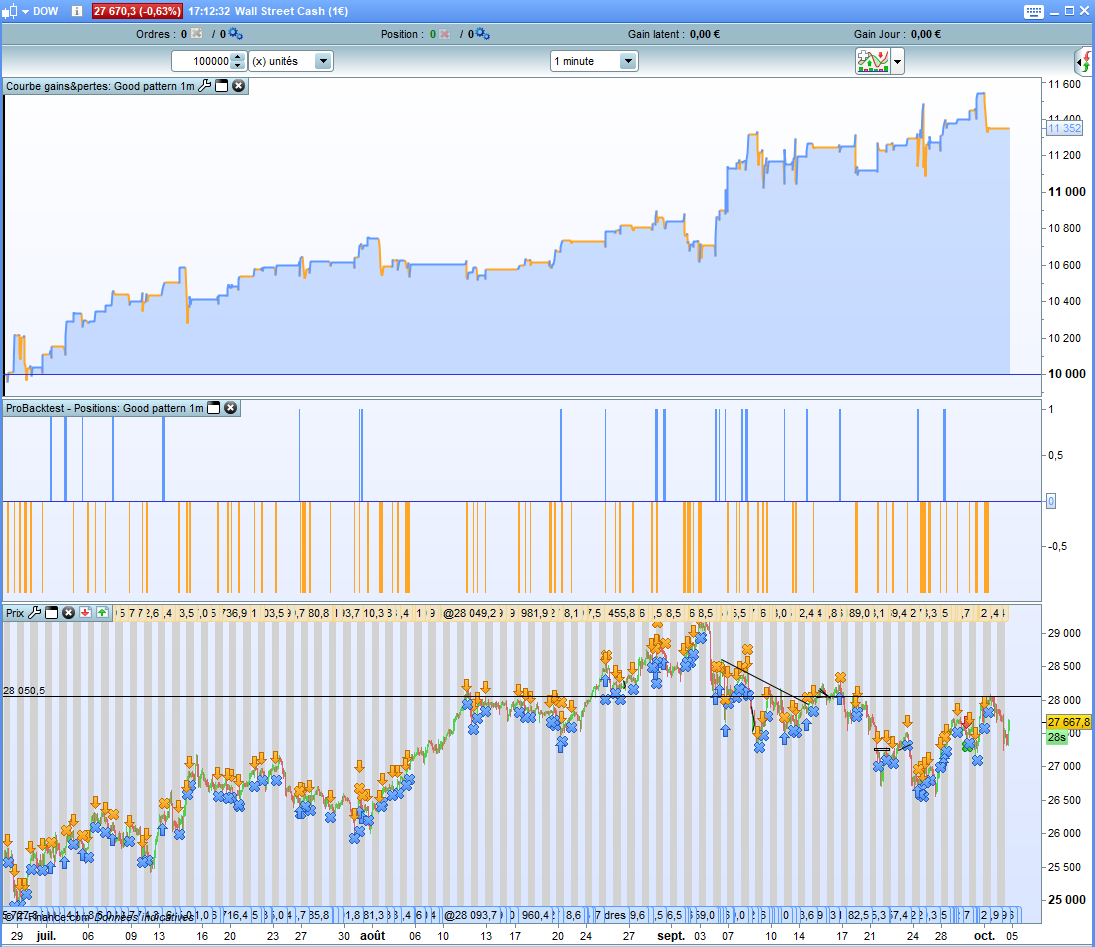Click the Gain latent 0,00 € value

point(705,34)
